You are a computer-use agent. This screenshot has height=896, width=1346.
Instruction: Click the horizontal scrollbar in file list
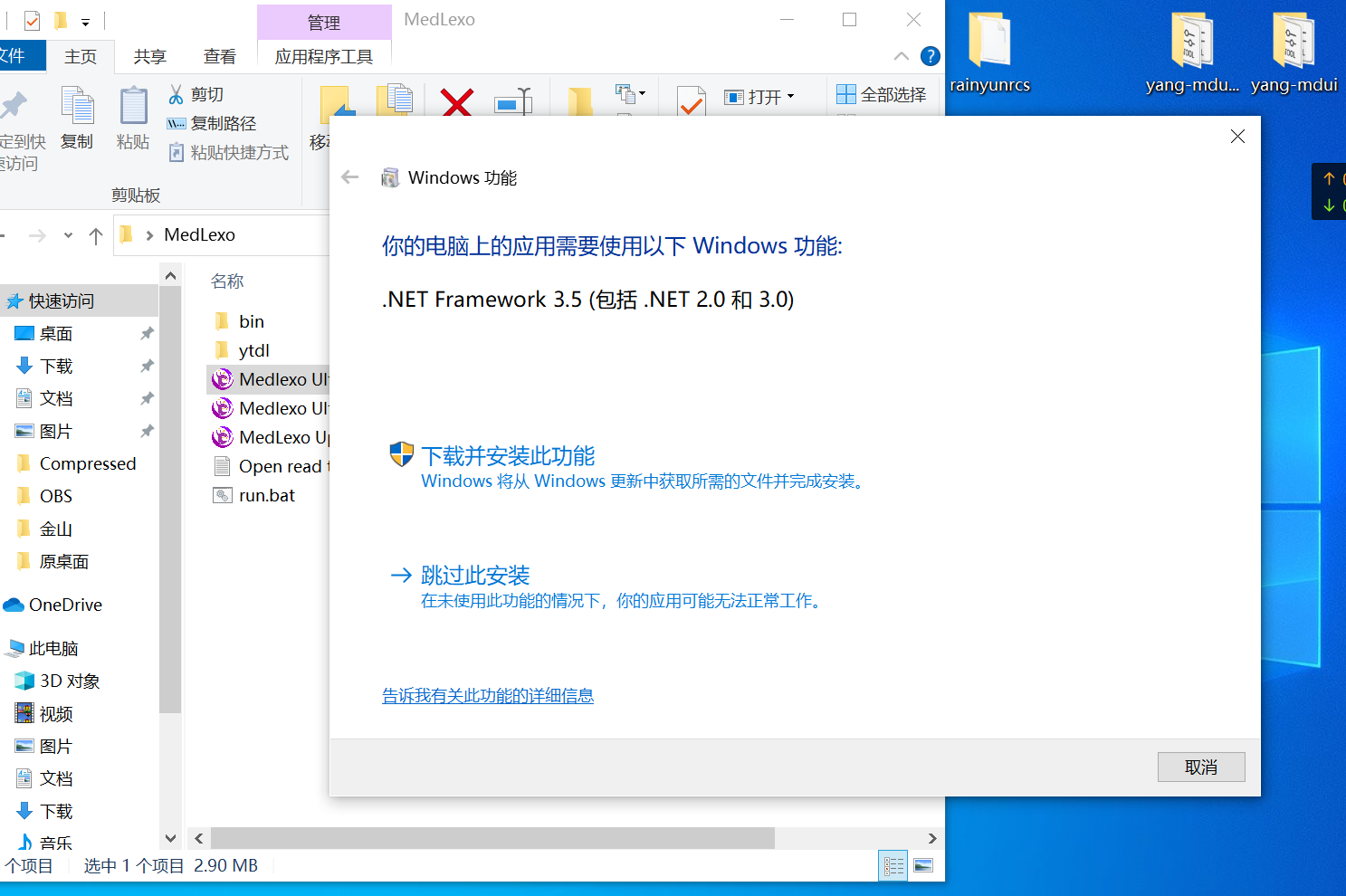click(x=492, y=838)
